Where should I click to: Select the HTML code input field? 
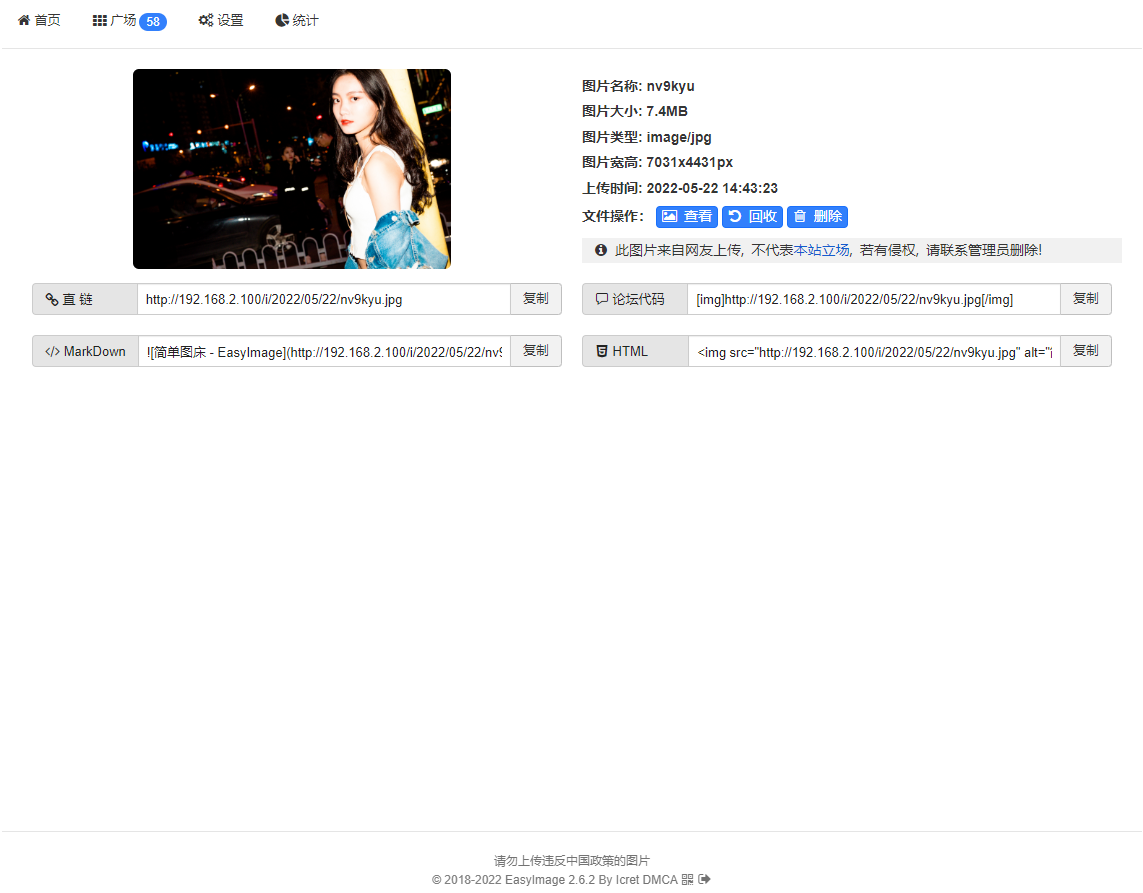[x=874, y=351]
